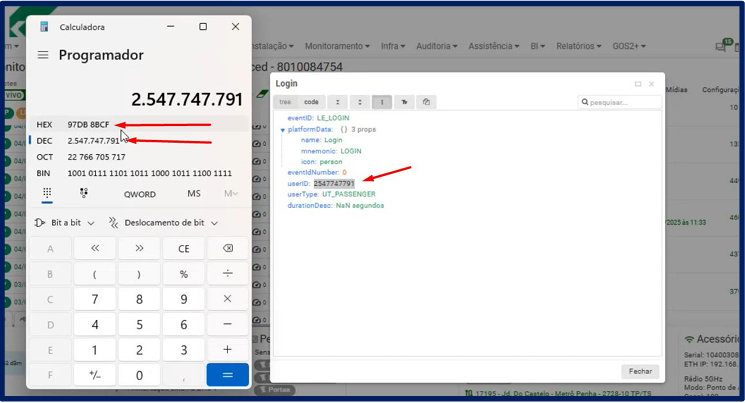This screenshot has width=745, height=403.
Task: Select the BIN number base
Action: coord(44,173)
